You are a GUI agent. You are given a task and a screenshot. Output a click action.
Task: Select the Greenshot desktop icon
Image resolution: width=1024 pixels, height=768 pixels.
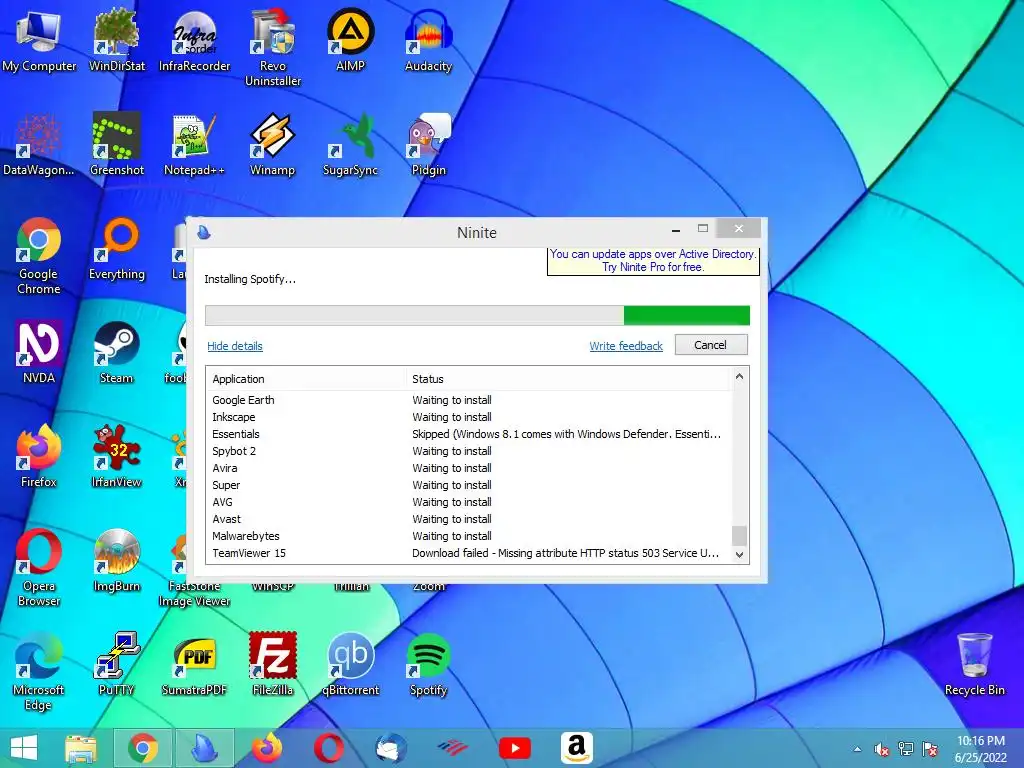coord(116,145)
